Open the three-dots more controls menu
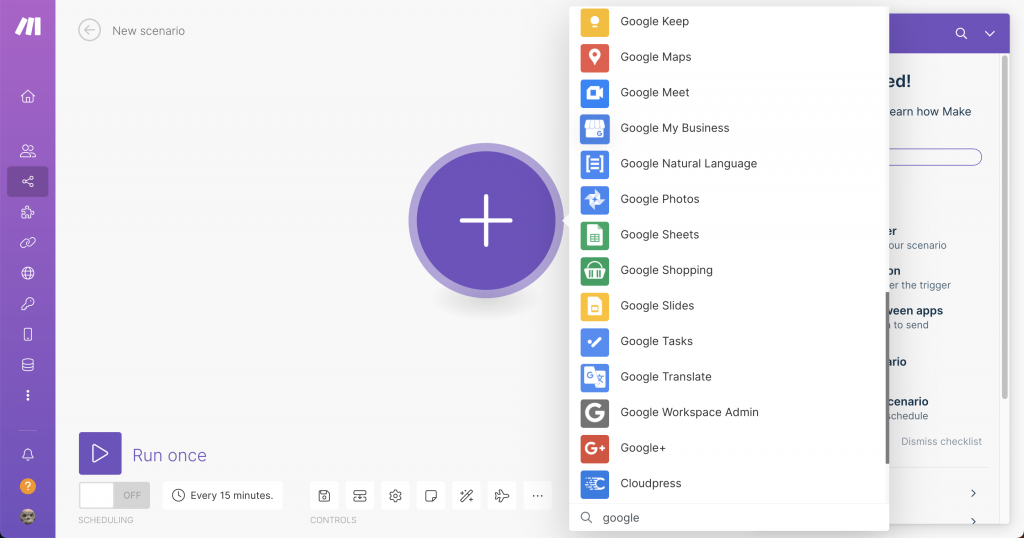Image resolution: width=1024 pixels, height=538 pixels. 537,496
